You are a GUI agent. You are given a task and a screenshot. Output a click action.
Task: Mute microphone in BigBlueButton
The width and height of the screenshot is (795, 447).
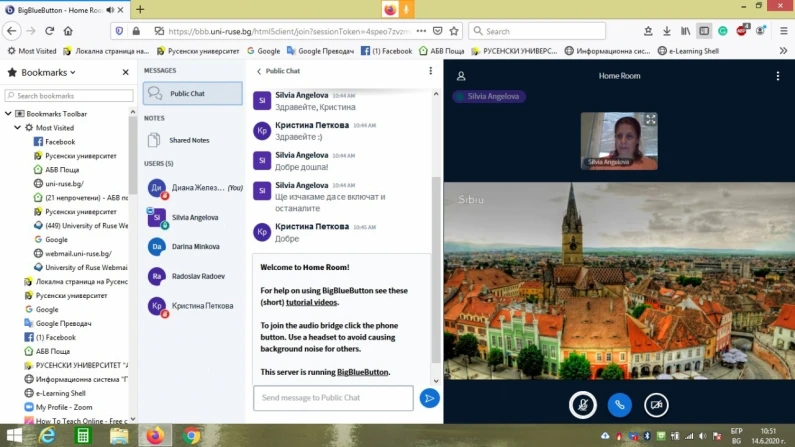(x=583, y=405)
